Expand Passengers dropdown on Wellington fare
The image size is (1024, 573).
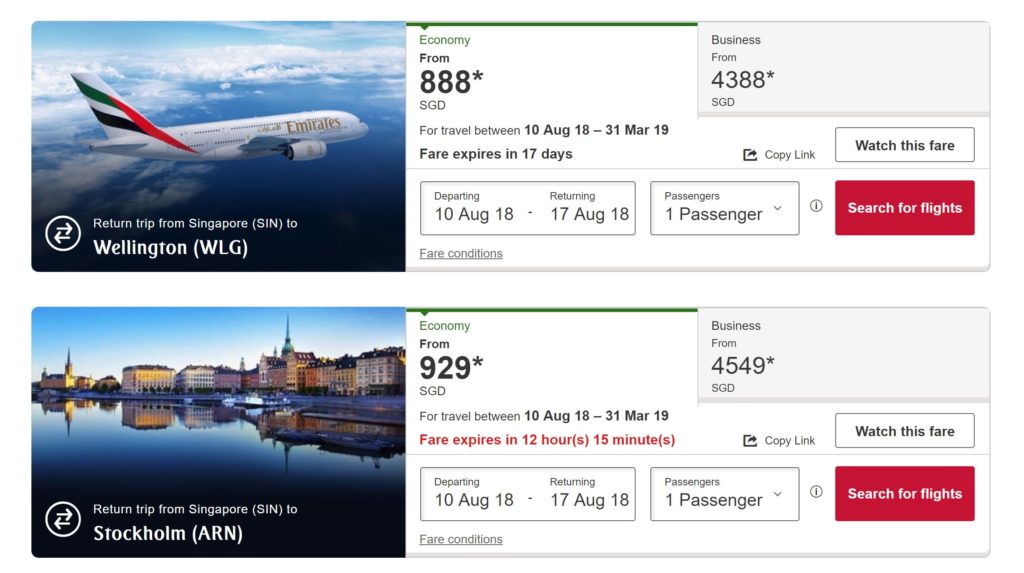click(x=724, y=208)
